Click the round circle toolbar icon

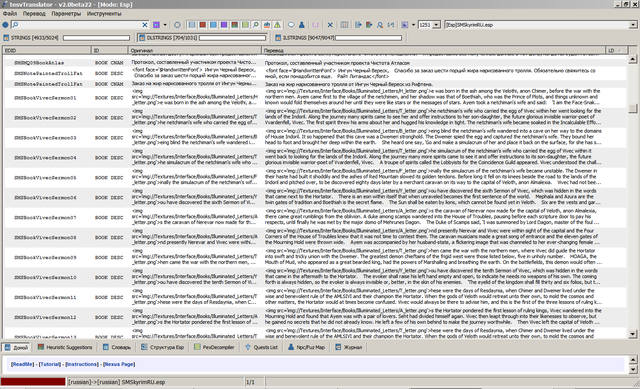177,25
